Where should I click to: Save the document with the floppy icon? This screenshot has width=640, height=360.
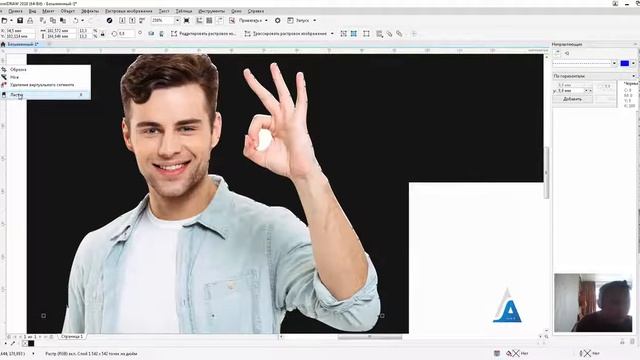pos(20,20)
